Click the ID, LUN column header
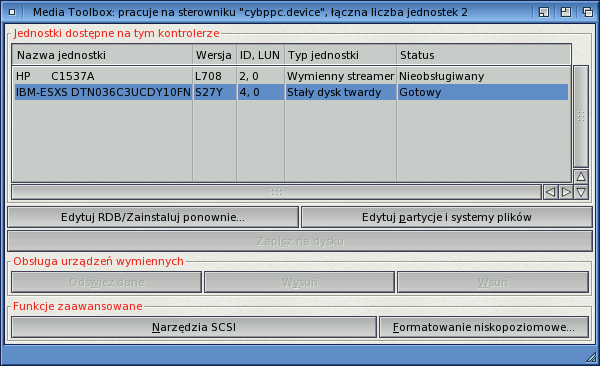The width and height of the screenshot is (600, 366). [260, 55]
